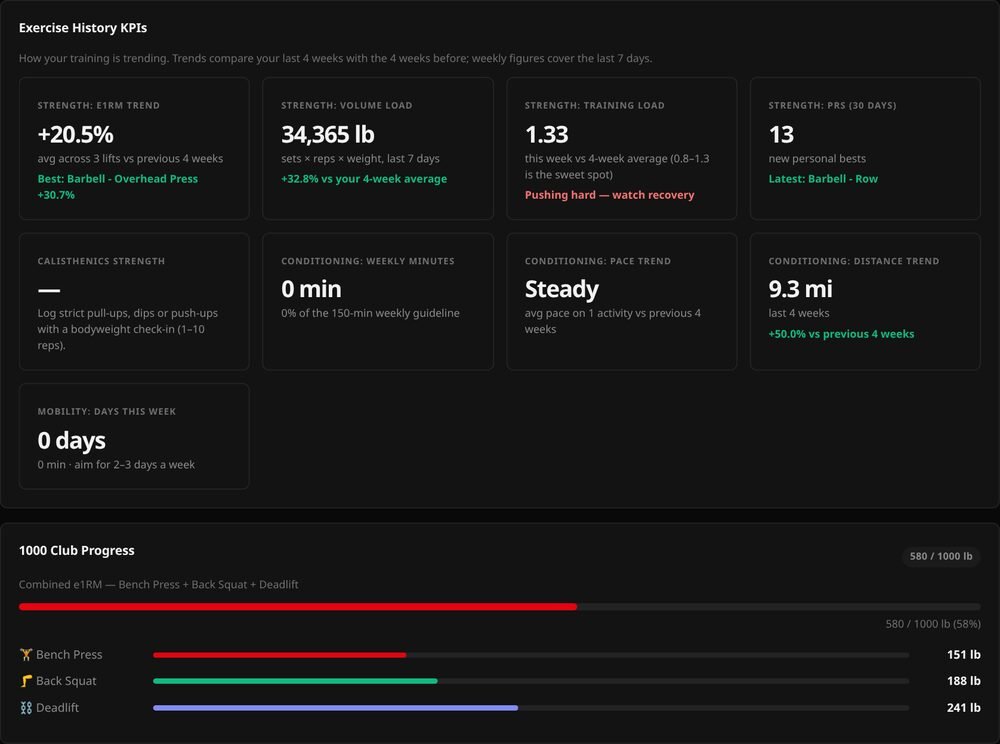
Task: Open the Mobility: Days This Week card
Action: pyautogui.click(x=134, y=436)
